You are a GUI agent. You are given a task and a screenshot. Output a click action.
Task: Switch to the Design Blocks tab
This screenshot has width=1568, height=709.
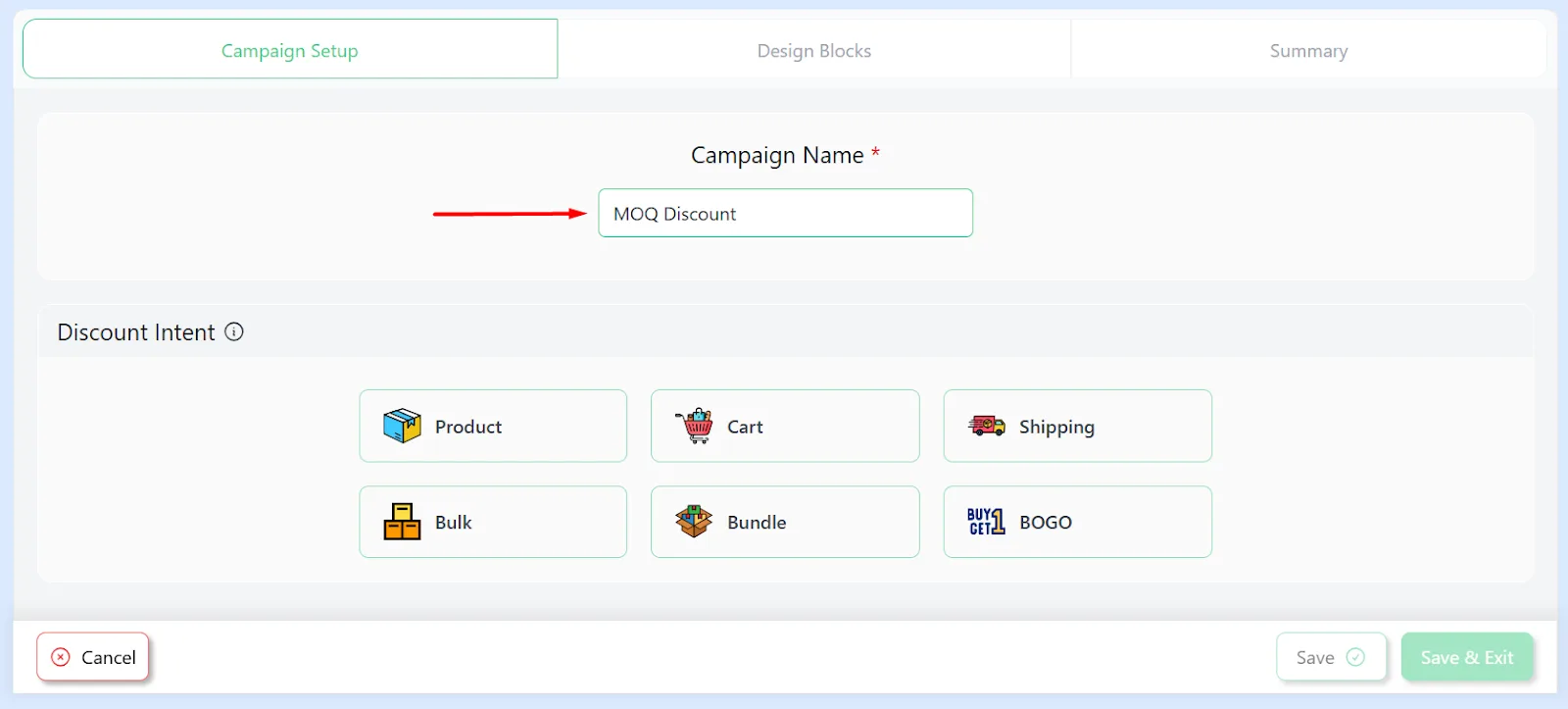coord(814,49)
